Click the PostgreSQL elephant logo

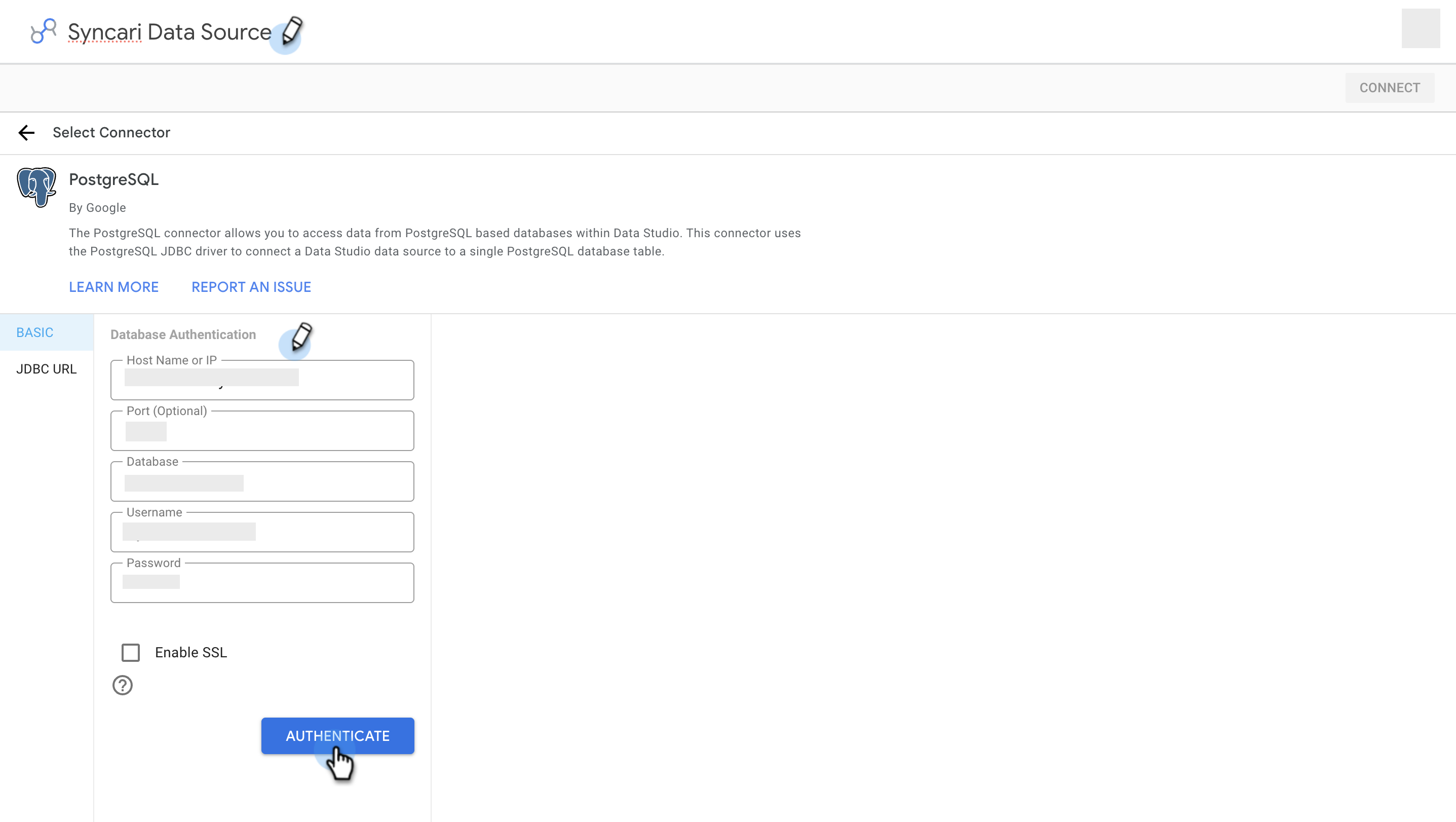tap(37, 187)
